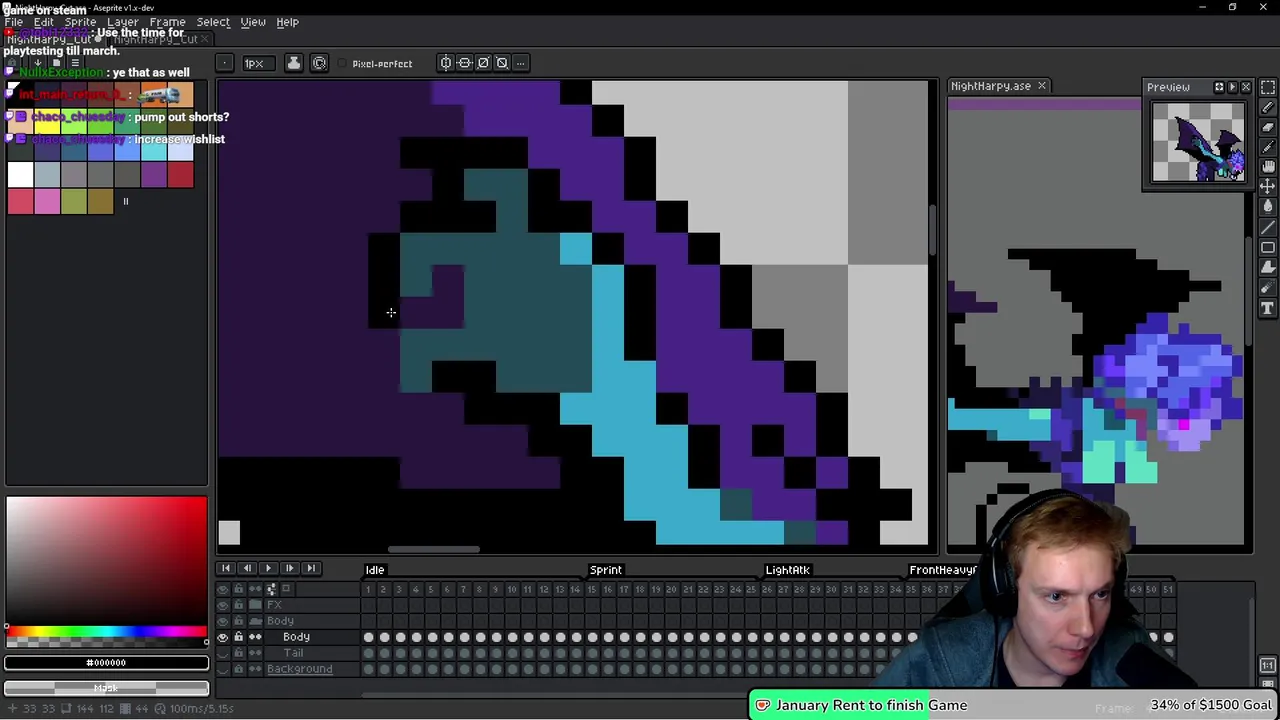Click the LightAtk animation tag

tap(787, 570)
